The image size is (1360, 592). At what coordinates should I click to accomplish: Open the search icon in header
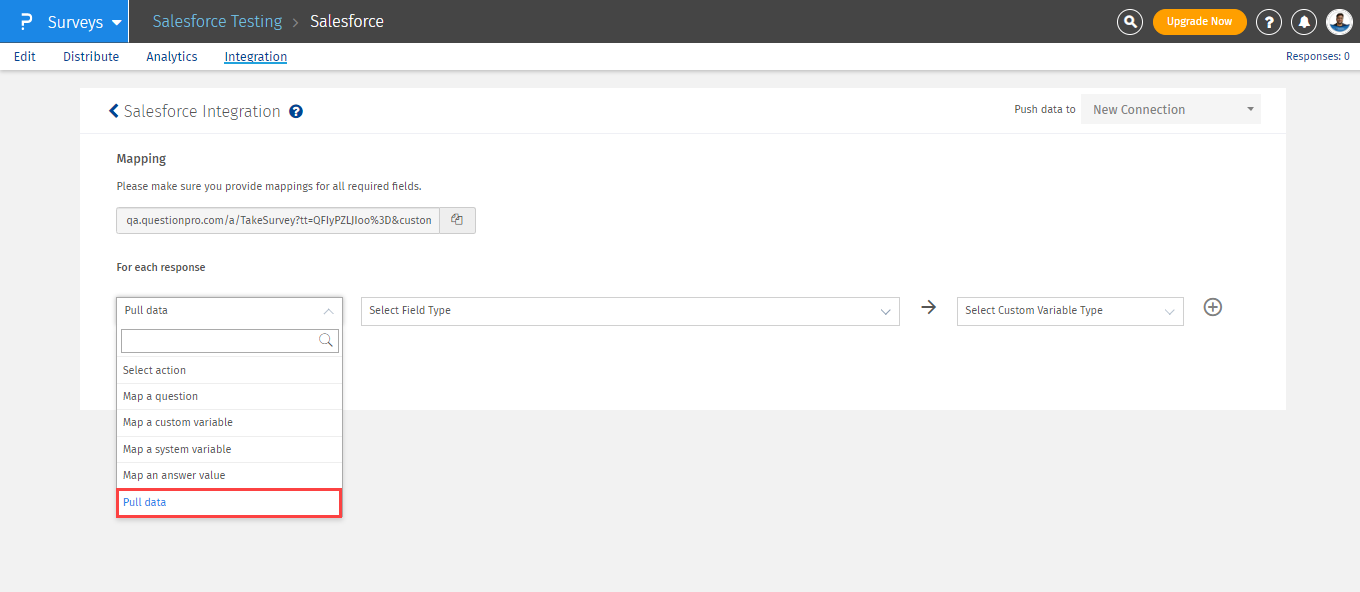pyautogui.click(x=1130, y=21)
